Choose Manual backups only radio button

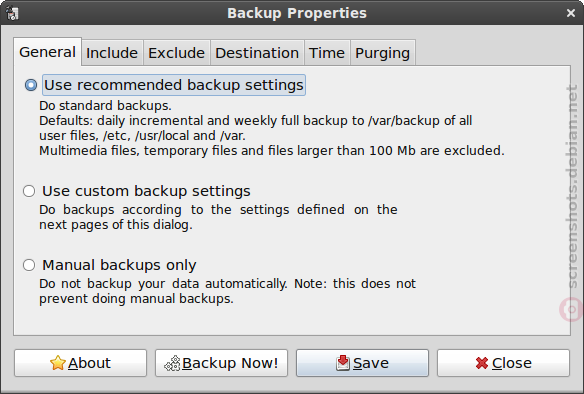pos(29,265)
